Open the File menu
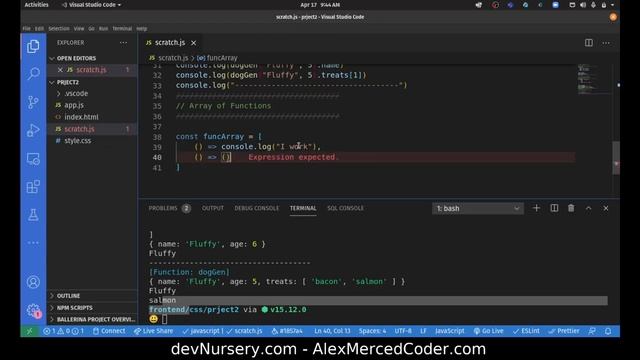The image size is (640, 360). [x=27, y=29]
